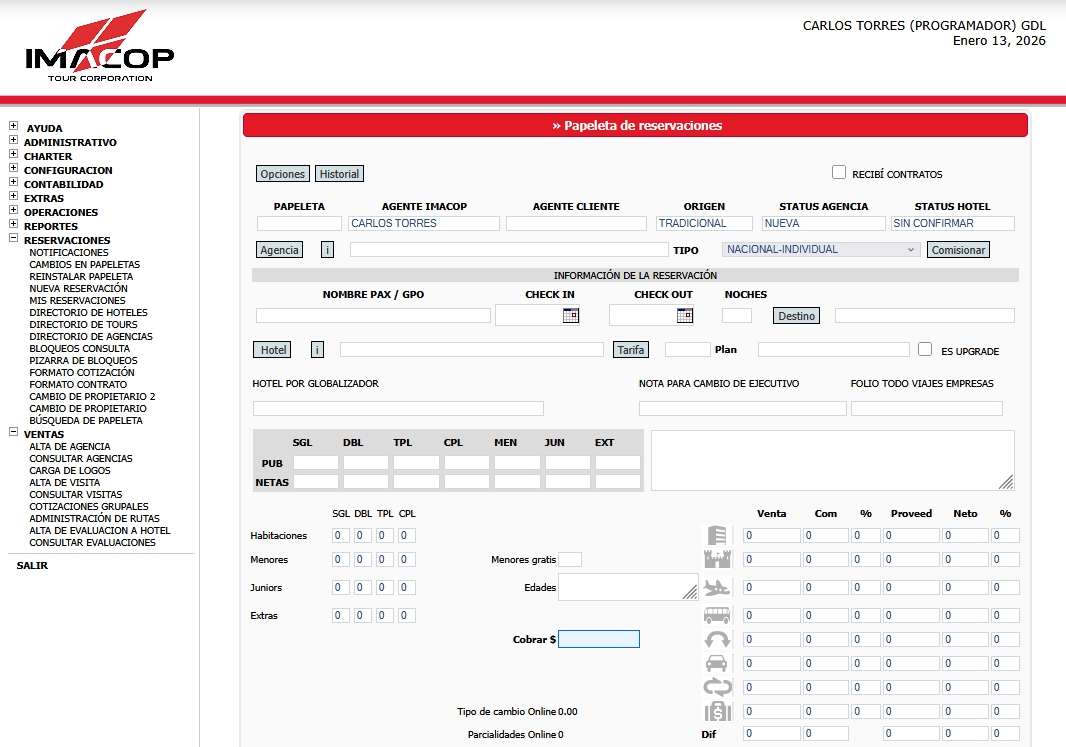Screen dimensions: 1066x747
Task: Open the Check In calendar picker
Action: pos(570,315)
